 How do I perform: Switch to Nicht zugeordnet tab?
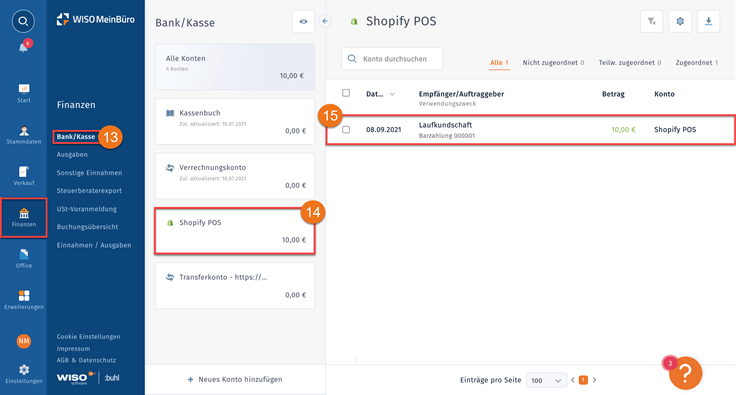(x=553, y=63)
